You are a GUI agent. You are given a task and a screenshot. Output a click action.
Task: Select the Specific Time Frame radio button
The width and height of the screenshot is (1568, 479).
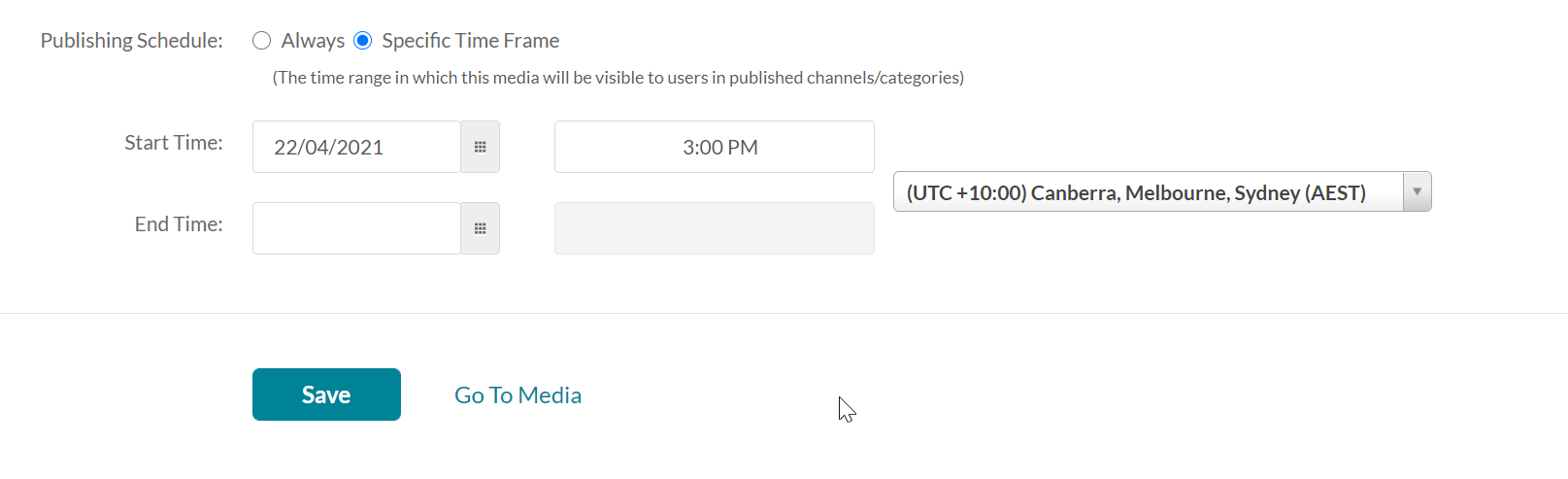362,41
